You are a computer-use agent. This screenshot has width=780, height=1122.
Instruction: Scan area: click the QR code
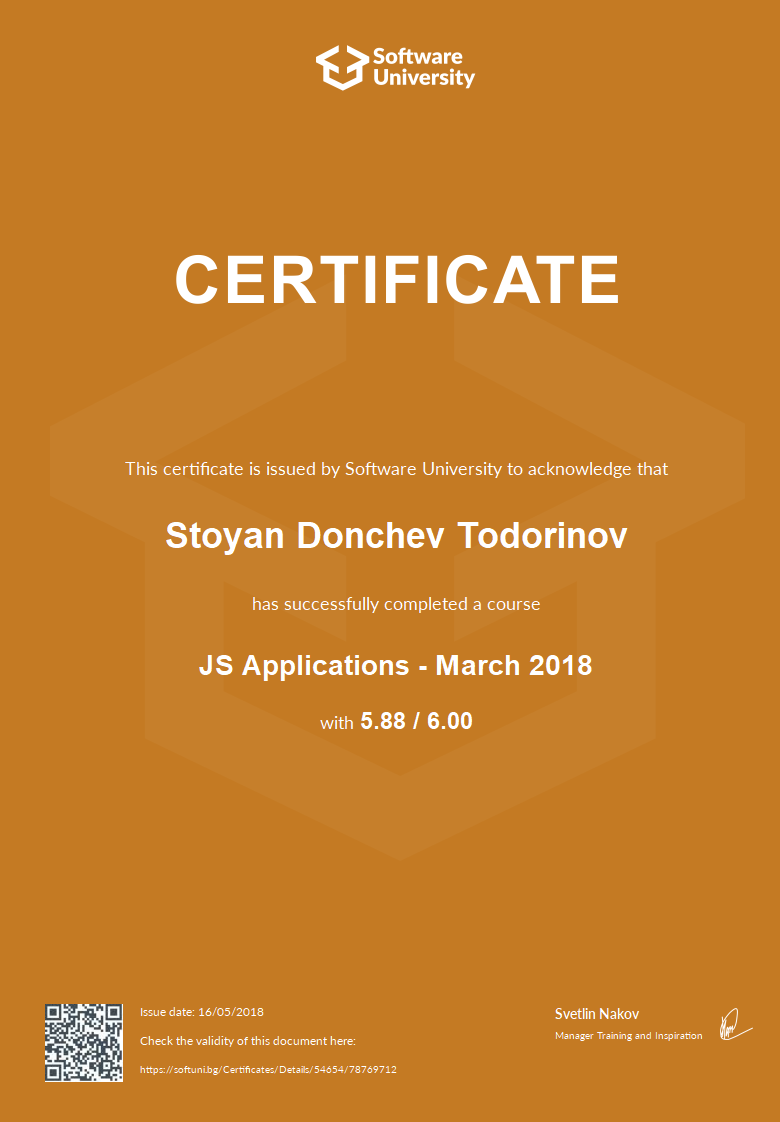pos(84,1042)
